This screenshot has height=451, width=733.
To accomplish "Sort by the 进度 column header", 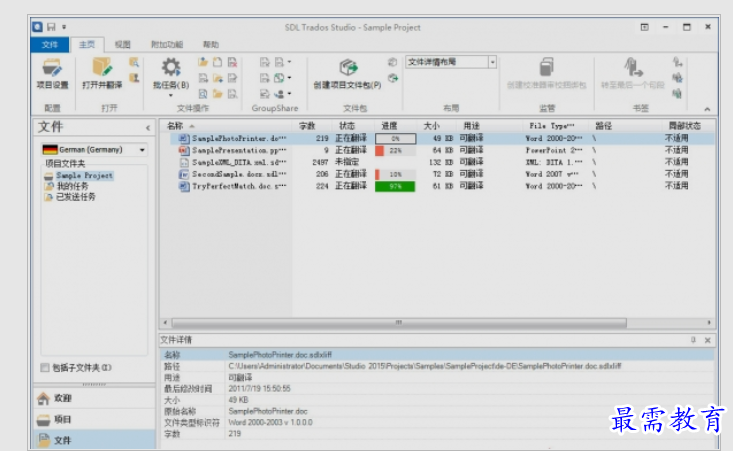I will tap(389, 126).
